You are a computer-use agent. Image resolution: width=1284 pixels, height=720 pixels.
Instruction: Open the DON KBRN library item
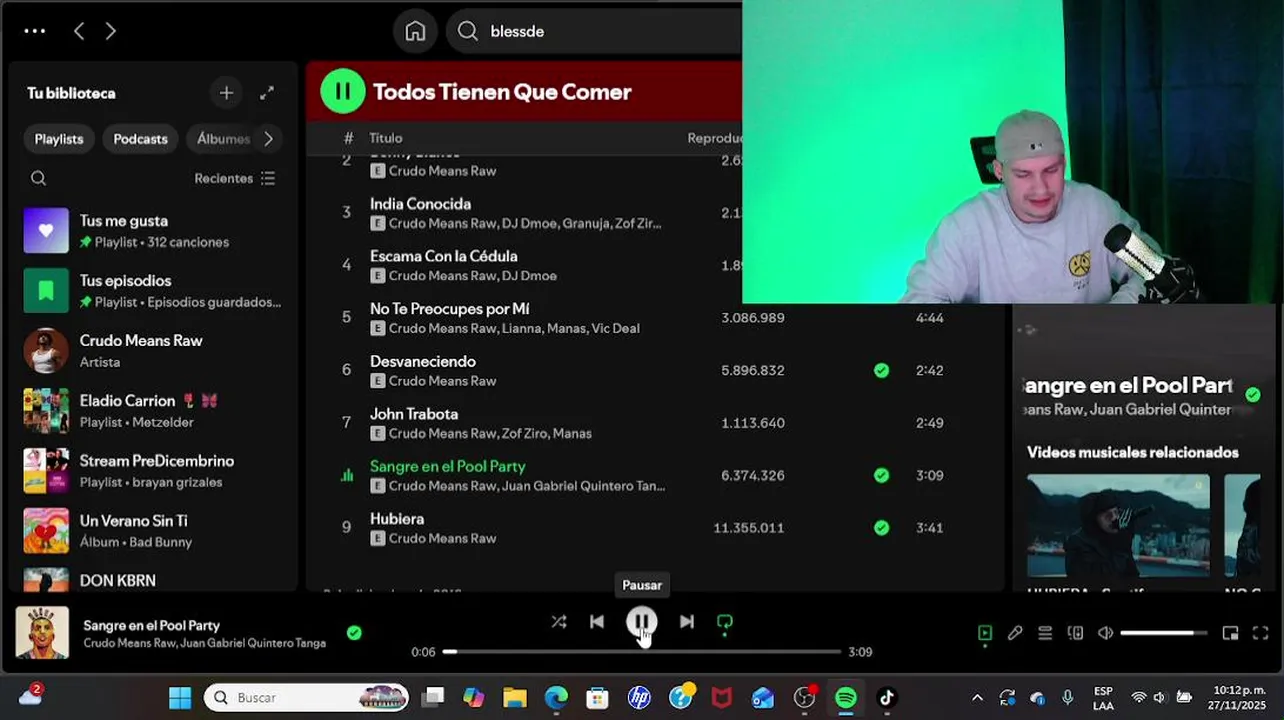(x=153, y=579)
